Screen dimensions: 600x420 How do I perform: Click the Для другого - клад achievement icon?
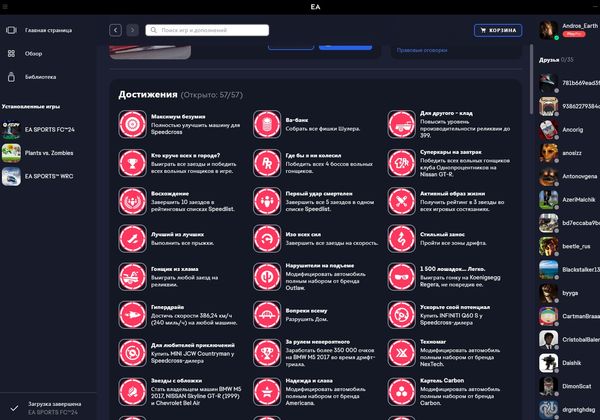click(401, 124)
